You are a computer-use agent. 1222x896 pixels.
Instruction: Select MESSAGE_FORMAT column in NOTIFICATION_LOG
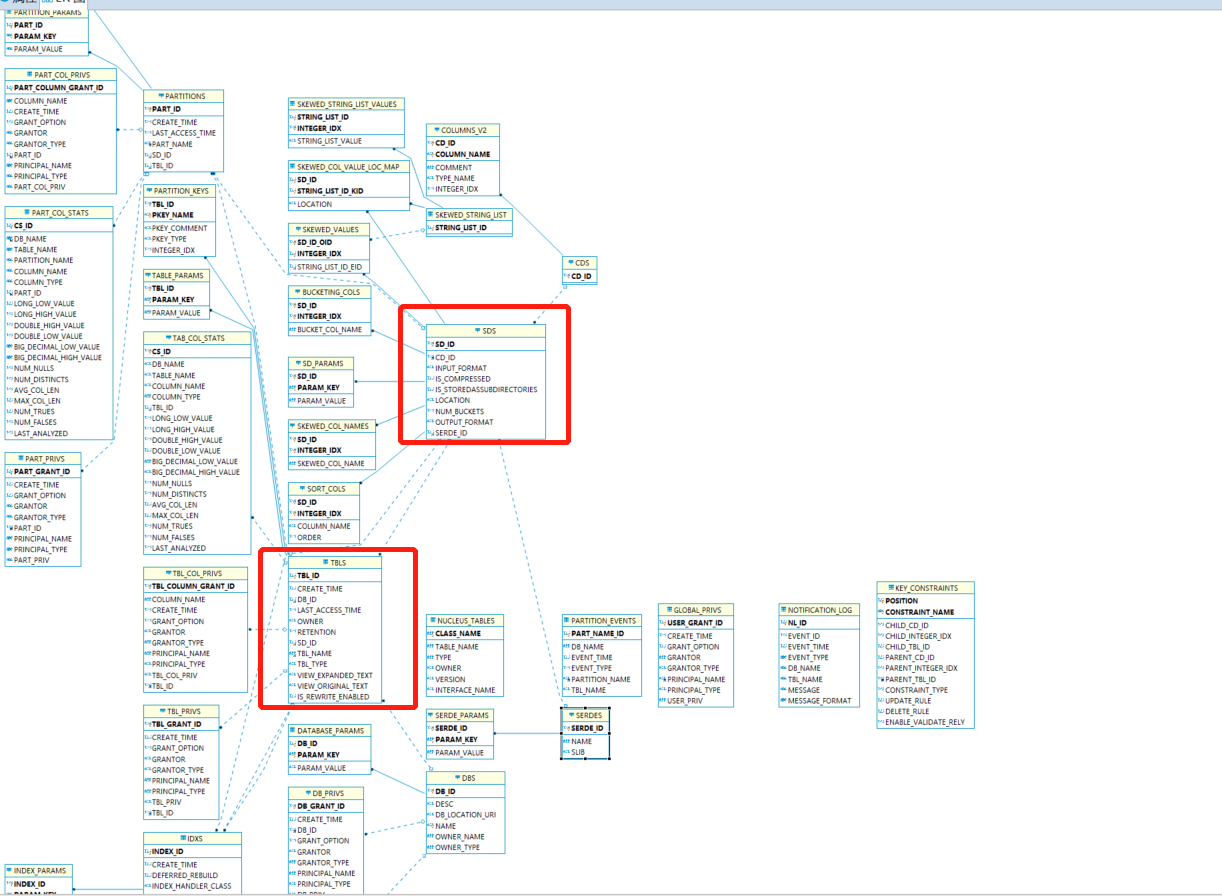click(x=820, y=701)
